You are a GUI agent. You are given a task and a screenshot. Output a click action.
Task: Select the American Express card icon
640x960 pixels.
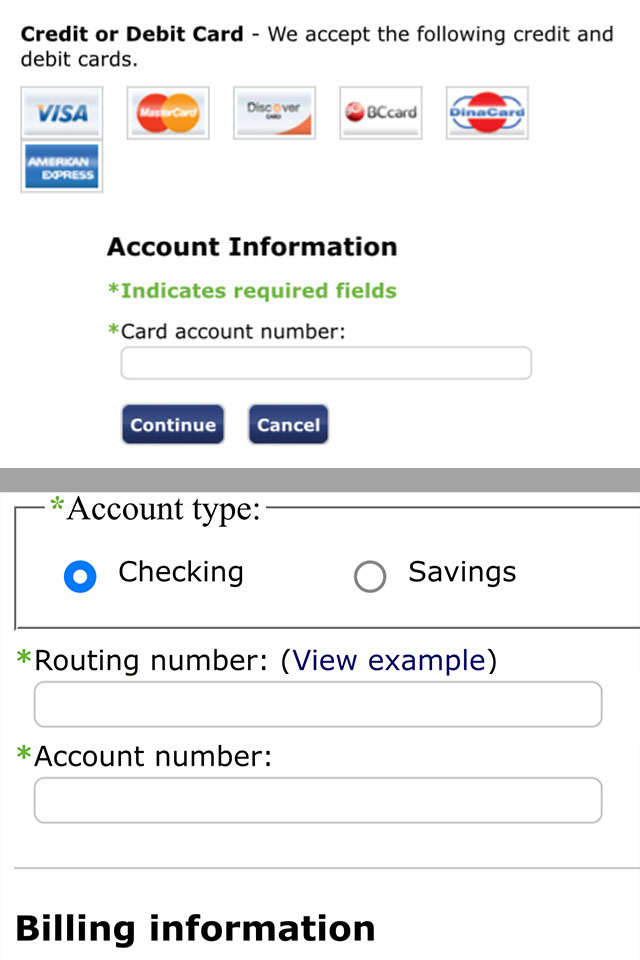point(61,165)
